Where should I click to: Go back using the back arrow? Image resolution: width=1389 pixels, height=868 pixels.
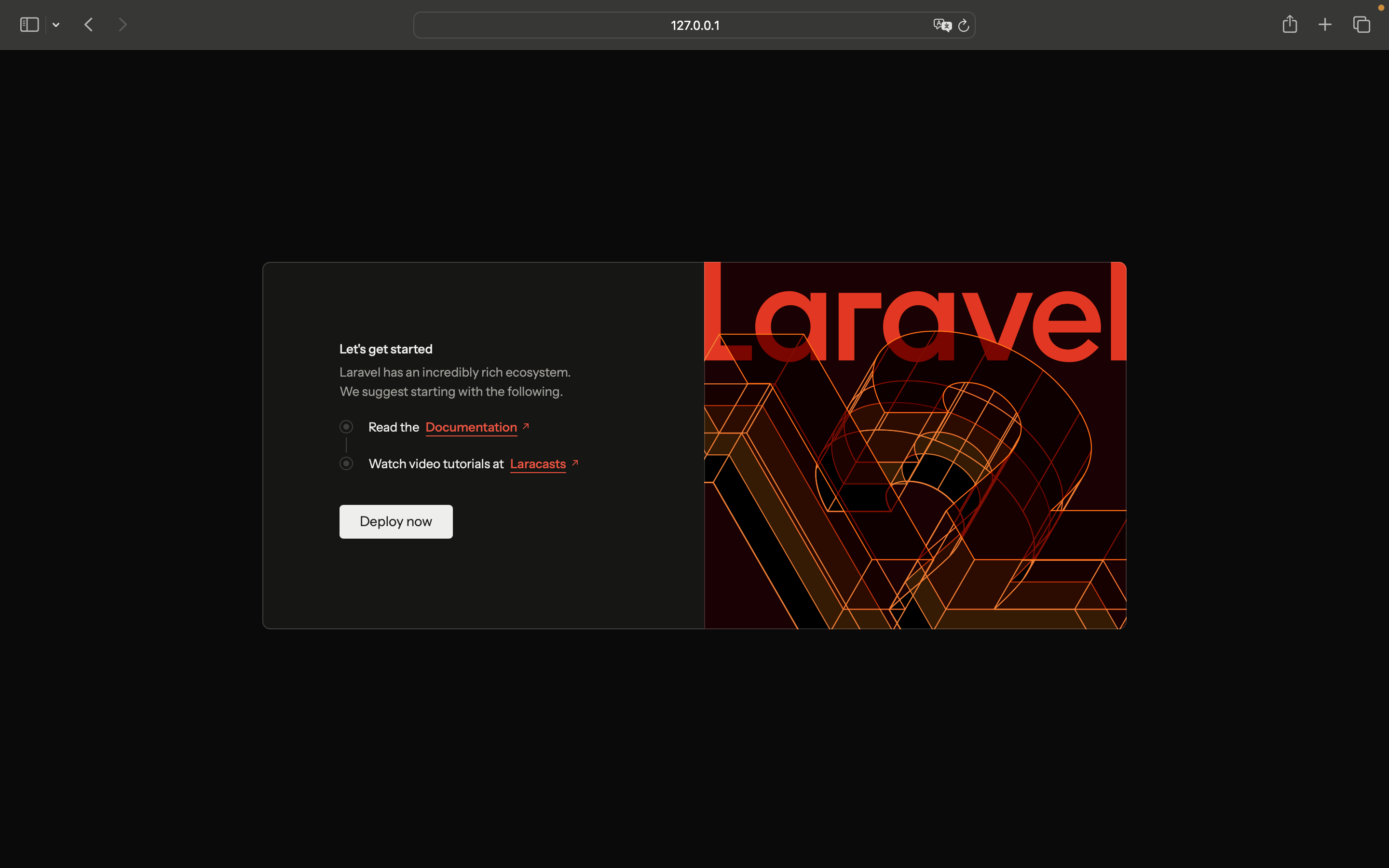coord(88,25)
